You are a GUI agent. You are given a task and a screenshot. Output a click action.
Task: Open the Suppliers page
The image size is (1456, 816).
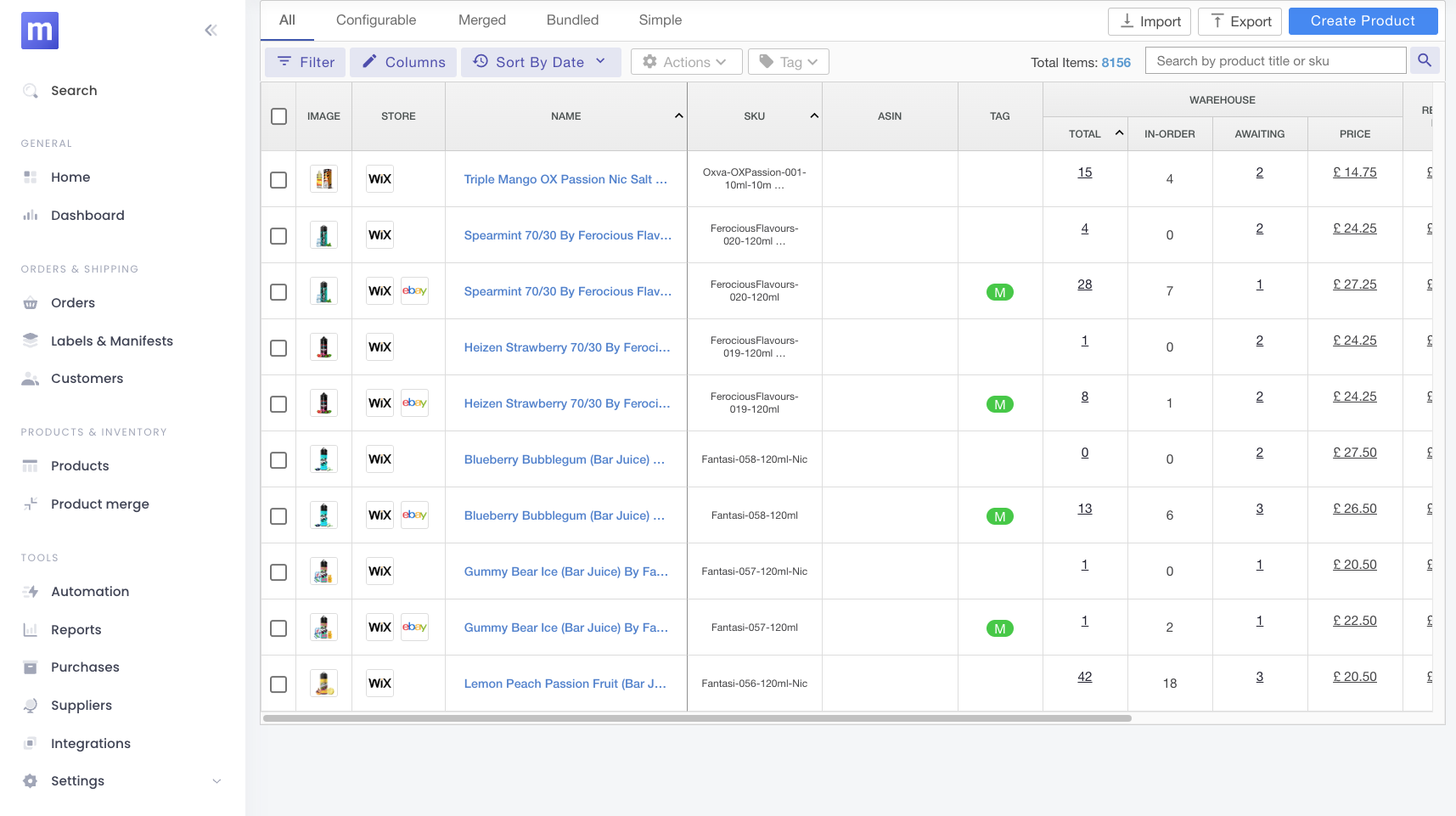81,705
